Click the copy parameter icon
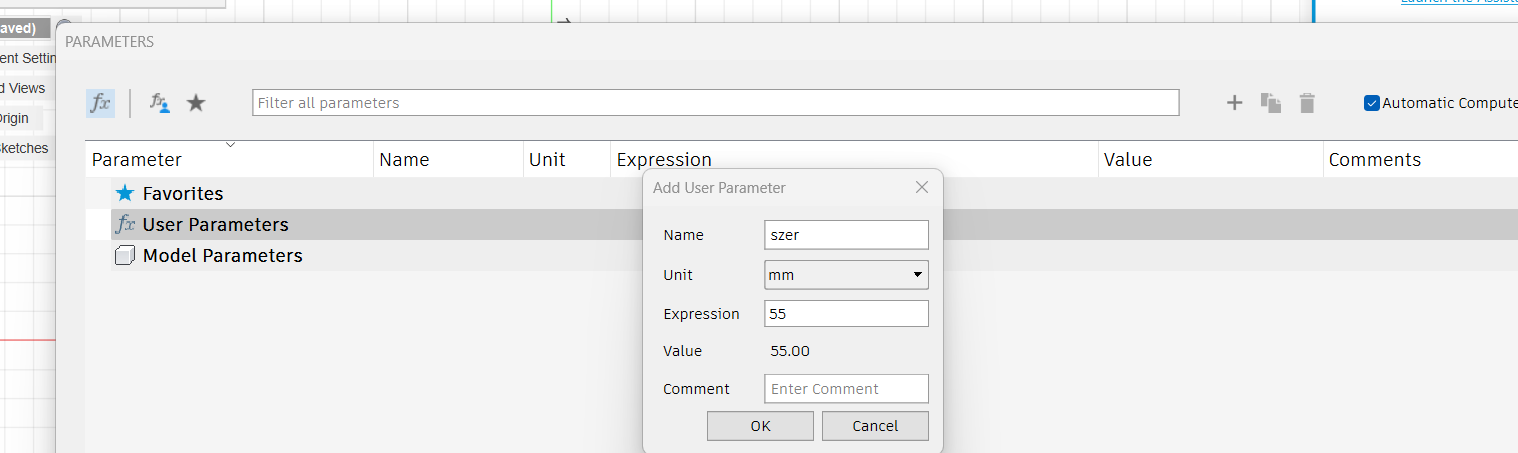Image resolution: width=1518 pixels, height=453 pixels. click(1270, 103)
